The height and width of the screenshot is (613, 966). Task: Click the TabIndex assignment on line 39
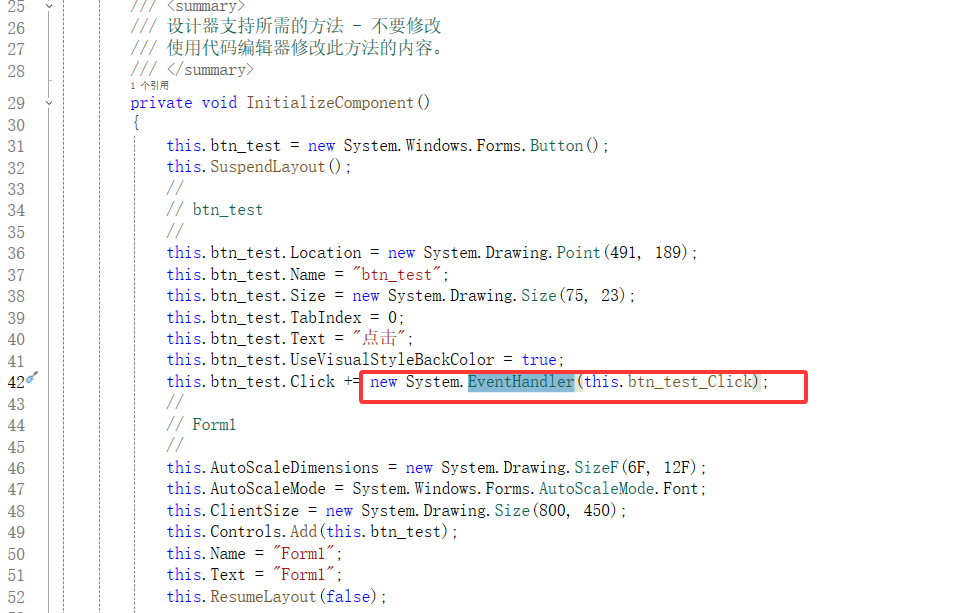tap(323, 317)
